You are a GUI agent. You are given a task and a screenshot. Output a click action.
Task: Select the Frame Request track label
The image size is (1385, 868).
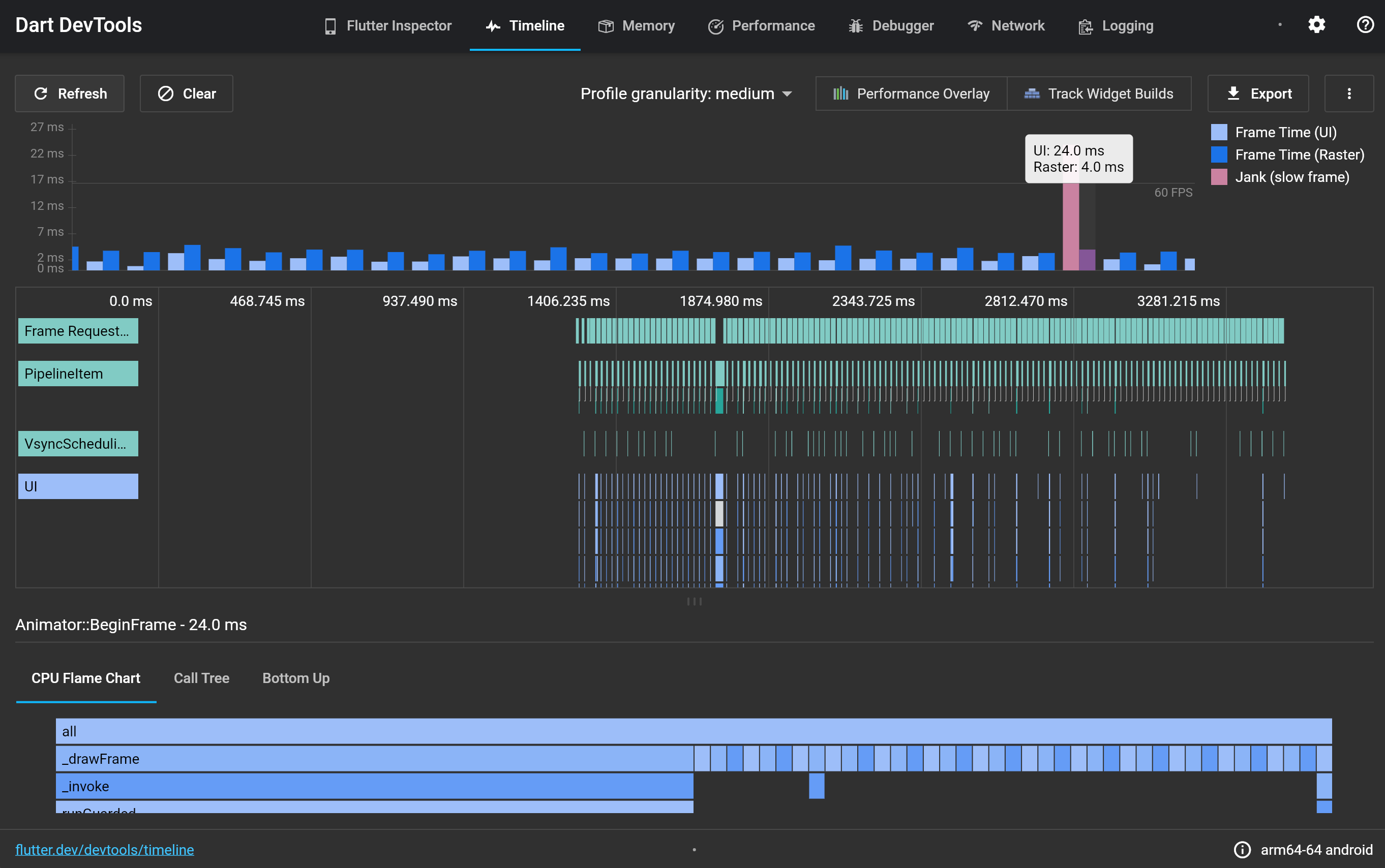[78, 331]
